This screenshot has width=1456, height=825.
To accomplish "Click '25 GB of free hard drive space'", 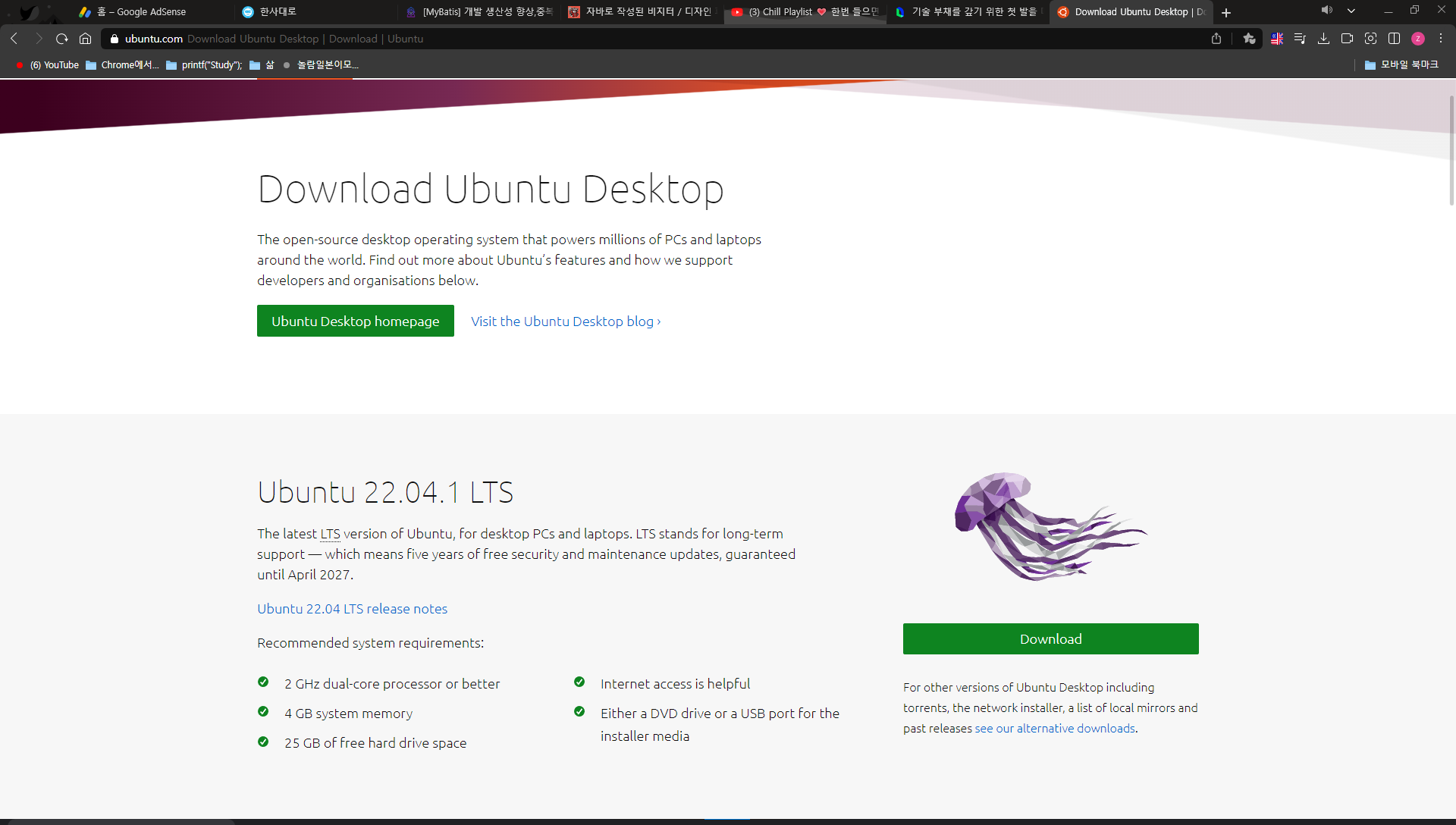I will [375, 743].
